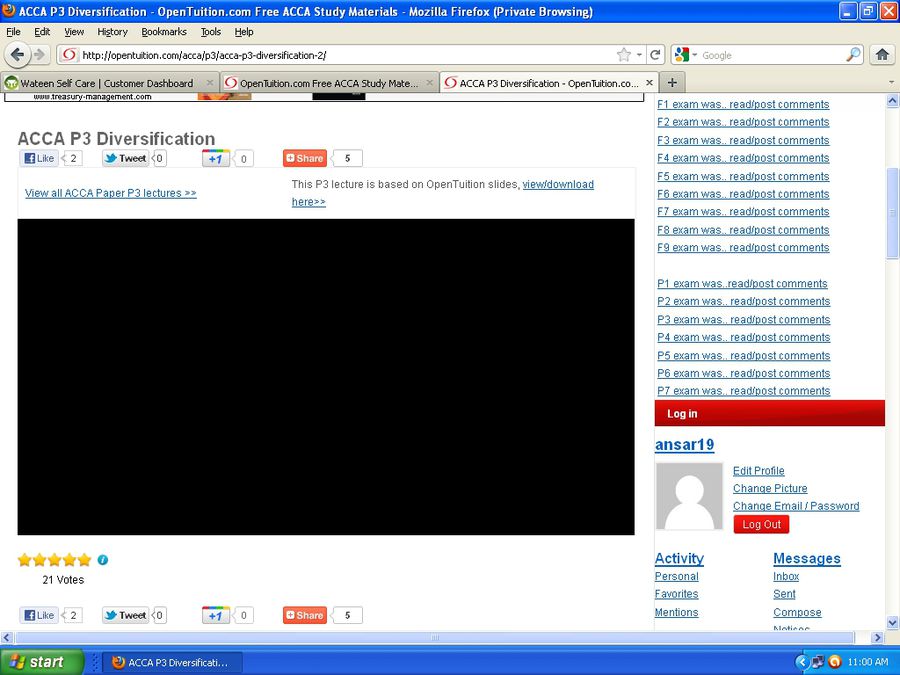Open the Edit menu
Screen dimensions: 900x675
point(42,32)
